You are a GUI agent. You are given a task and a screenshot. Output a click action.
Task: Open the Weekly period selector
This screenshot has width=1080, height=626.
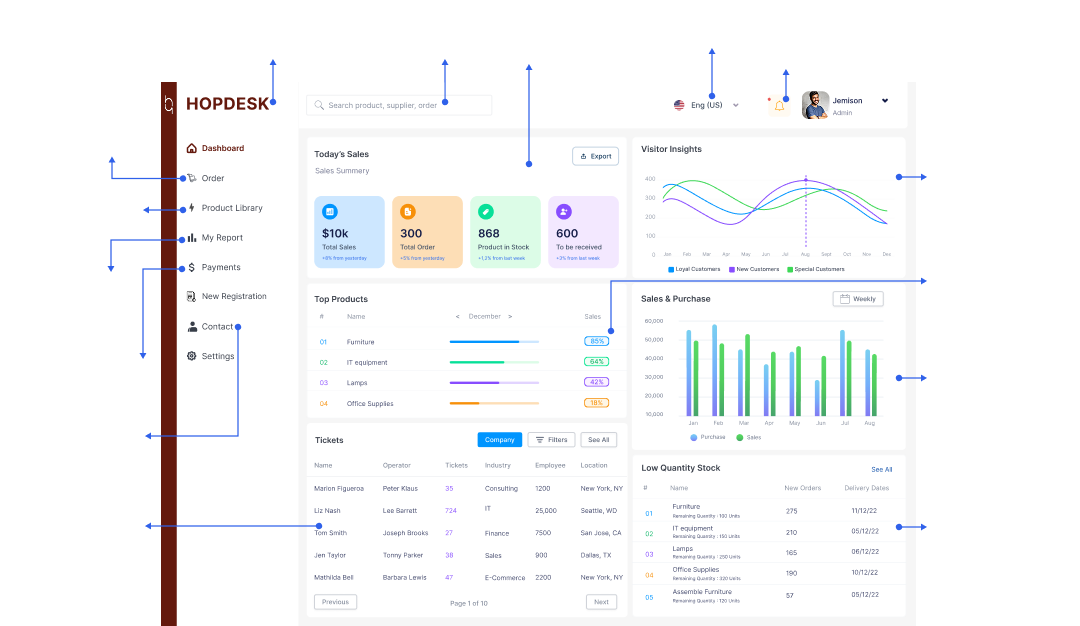coord(857,299)
